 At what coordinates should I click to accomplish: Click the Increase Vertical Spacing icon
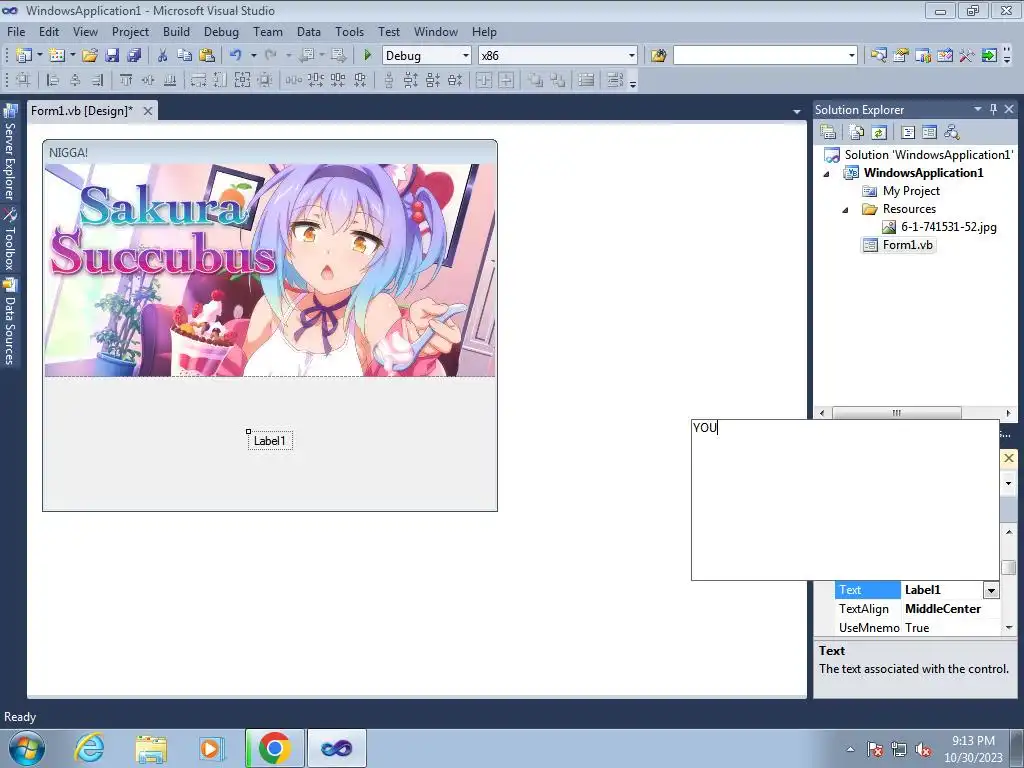(411, 80)
